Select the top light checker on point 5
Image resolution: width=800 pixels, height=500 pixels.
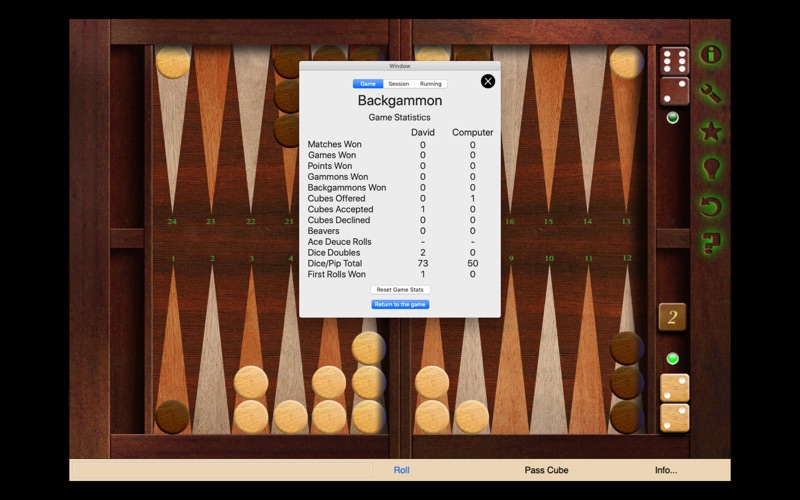pos(329,382)
